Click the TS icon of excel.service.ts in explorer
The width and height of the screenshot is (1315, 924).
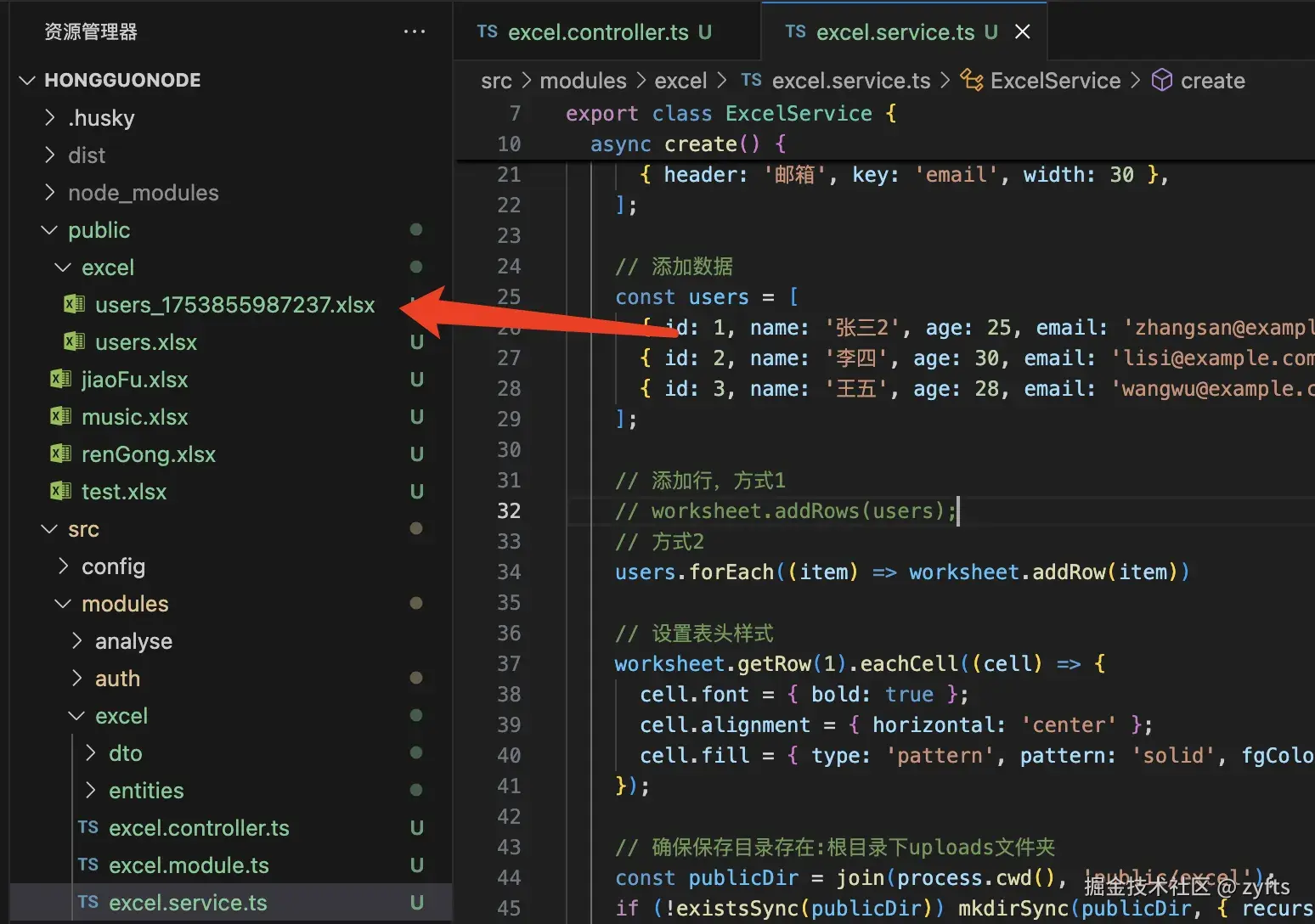[88, 902]
